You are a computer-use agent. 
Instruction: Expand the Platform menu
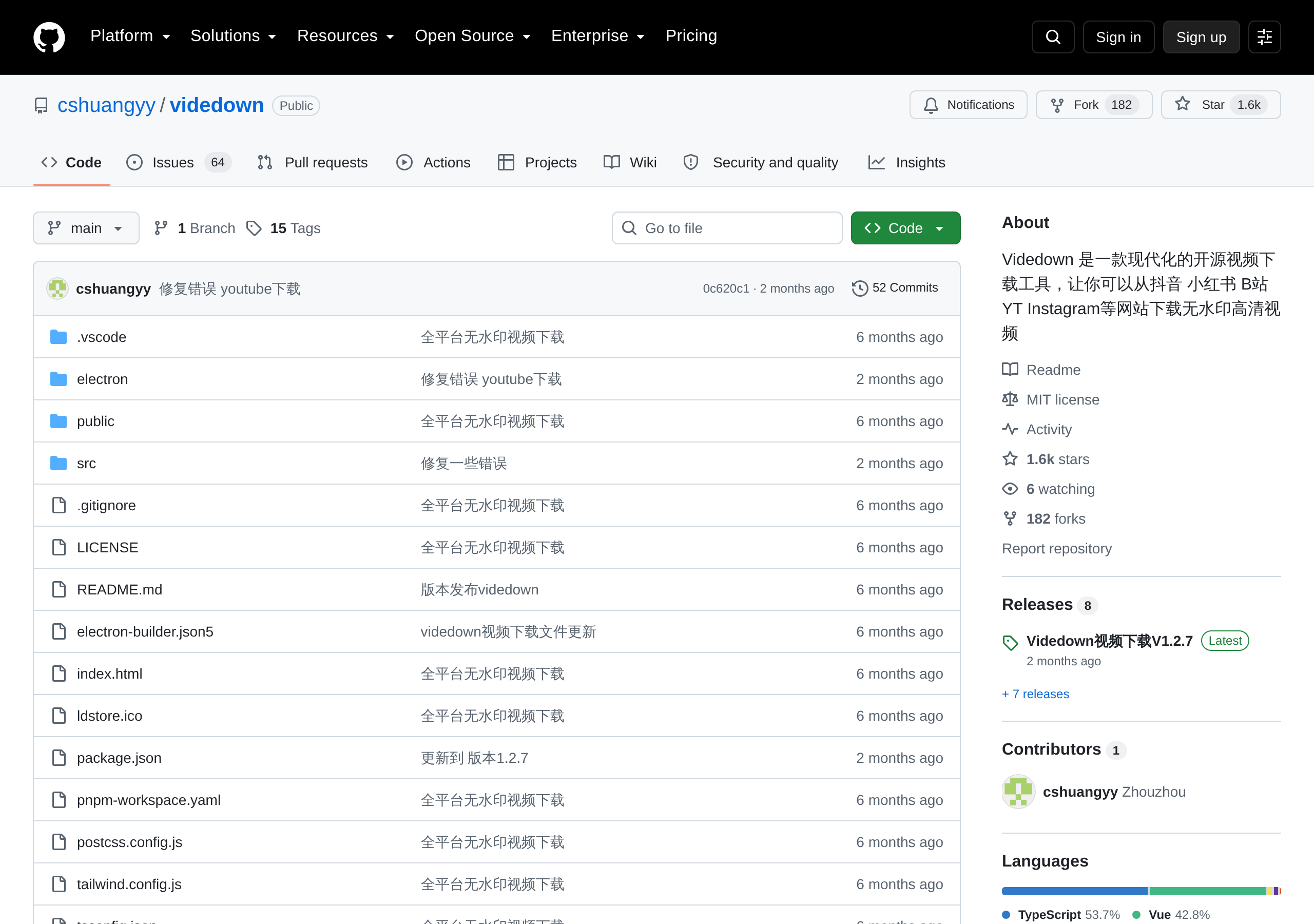click(x=130, y=36)
